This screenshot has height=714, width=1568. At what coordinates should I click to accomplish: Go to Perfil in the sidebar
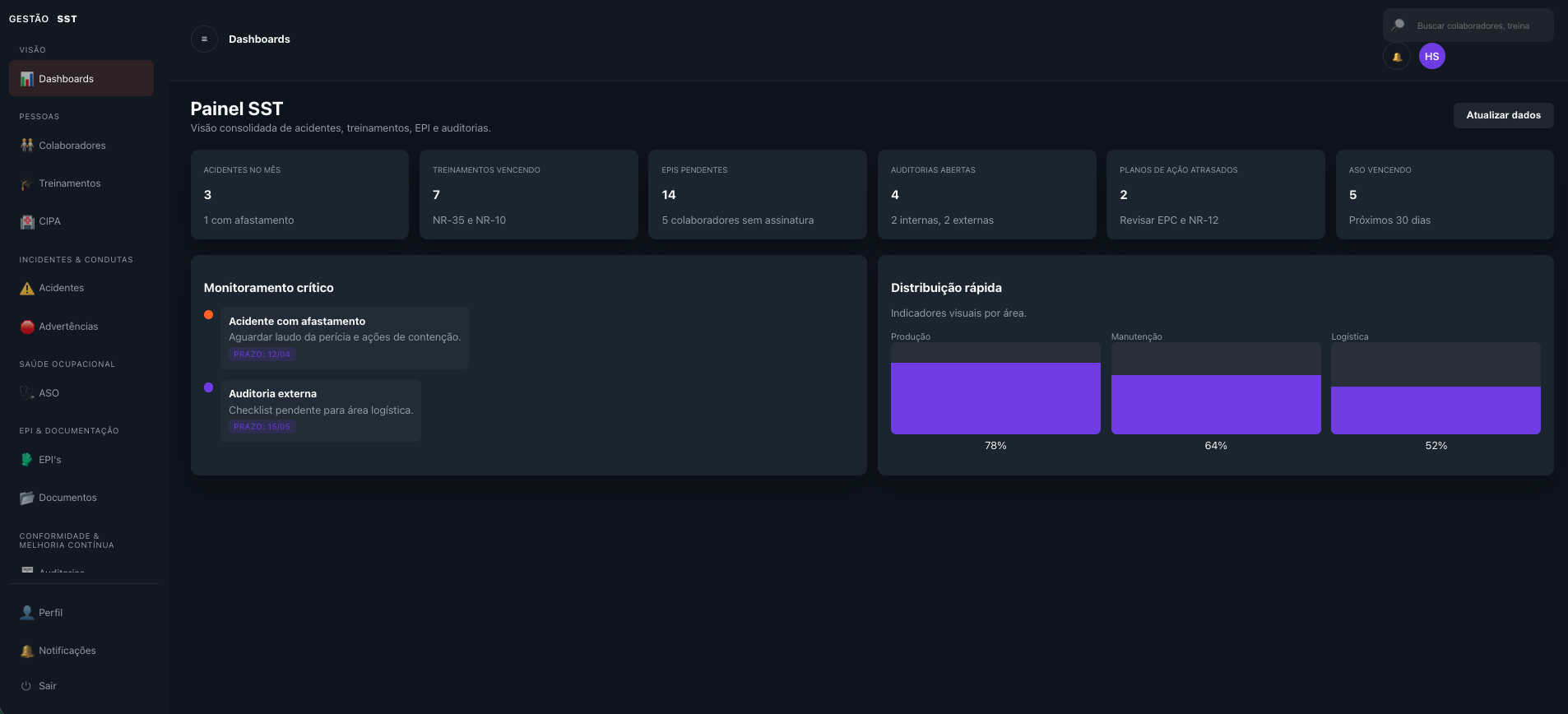tap(50, 613)
